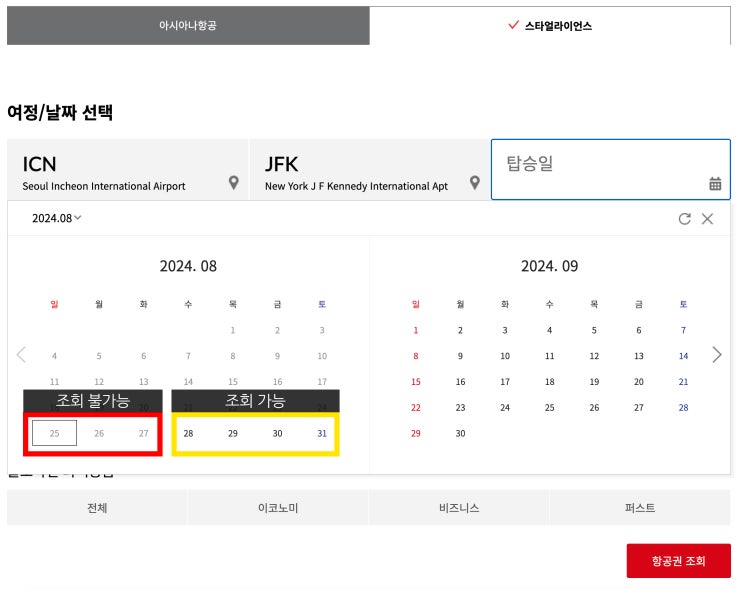Click the disabled August 26 date
Screen dimensions: 743x590
click(99, 433)
